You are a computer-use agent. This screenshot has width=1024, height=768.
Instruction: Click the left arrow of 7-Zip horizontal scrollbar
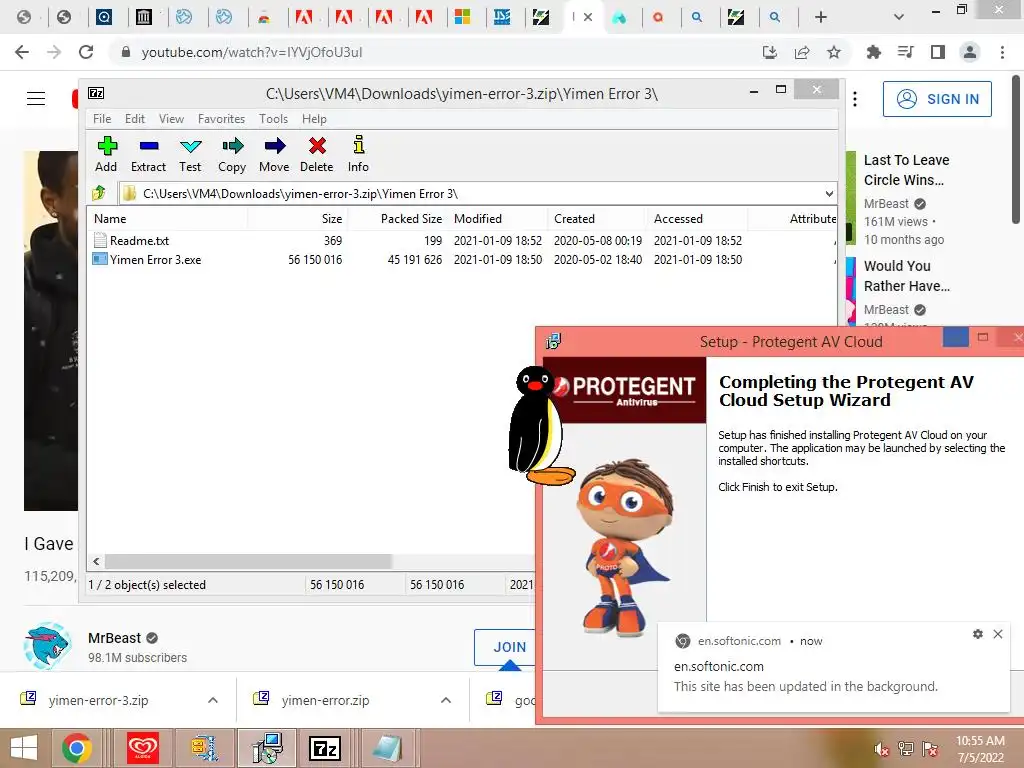(x=97, y=561)
